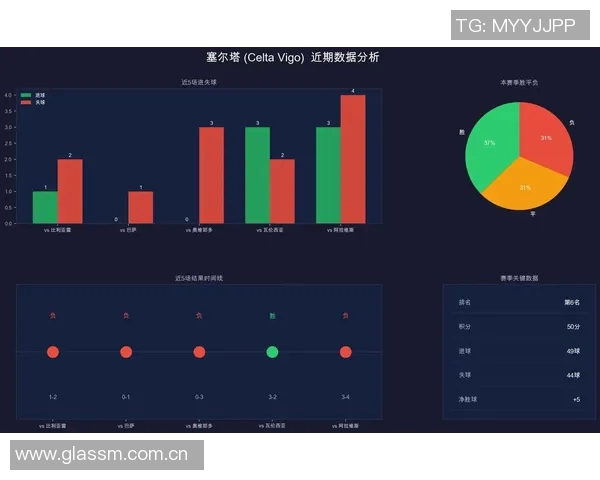Click the red timeline dot for score 0-1

pos(126,352)
